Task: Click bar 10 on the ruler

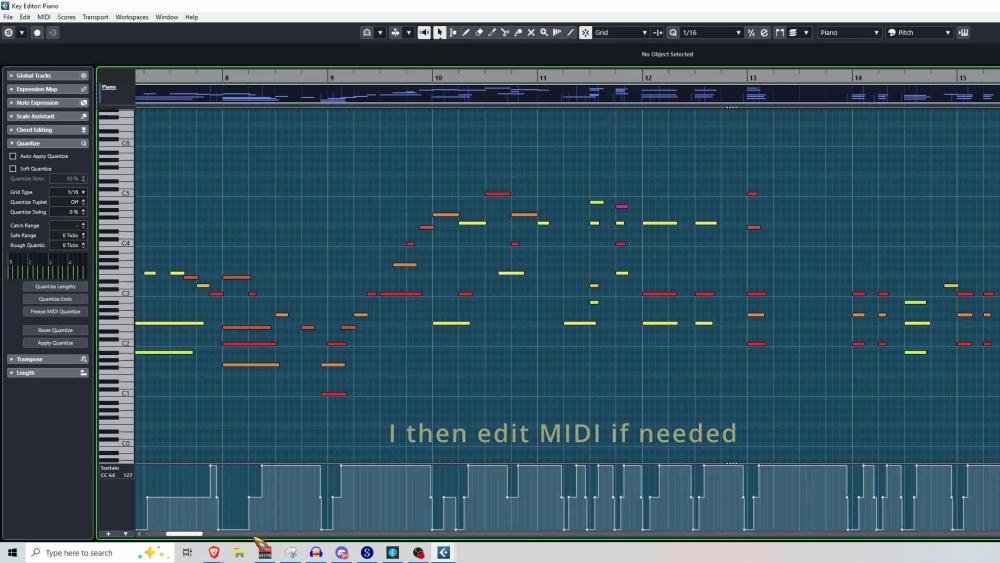Action: 438,78
